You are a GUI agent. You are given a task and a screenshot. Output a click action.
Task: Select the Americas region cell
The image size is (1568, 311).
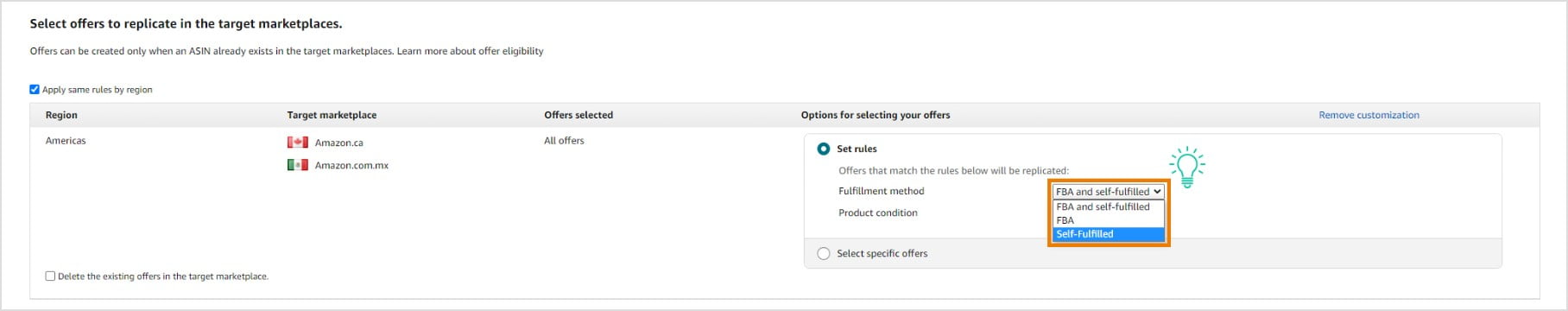66,141
